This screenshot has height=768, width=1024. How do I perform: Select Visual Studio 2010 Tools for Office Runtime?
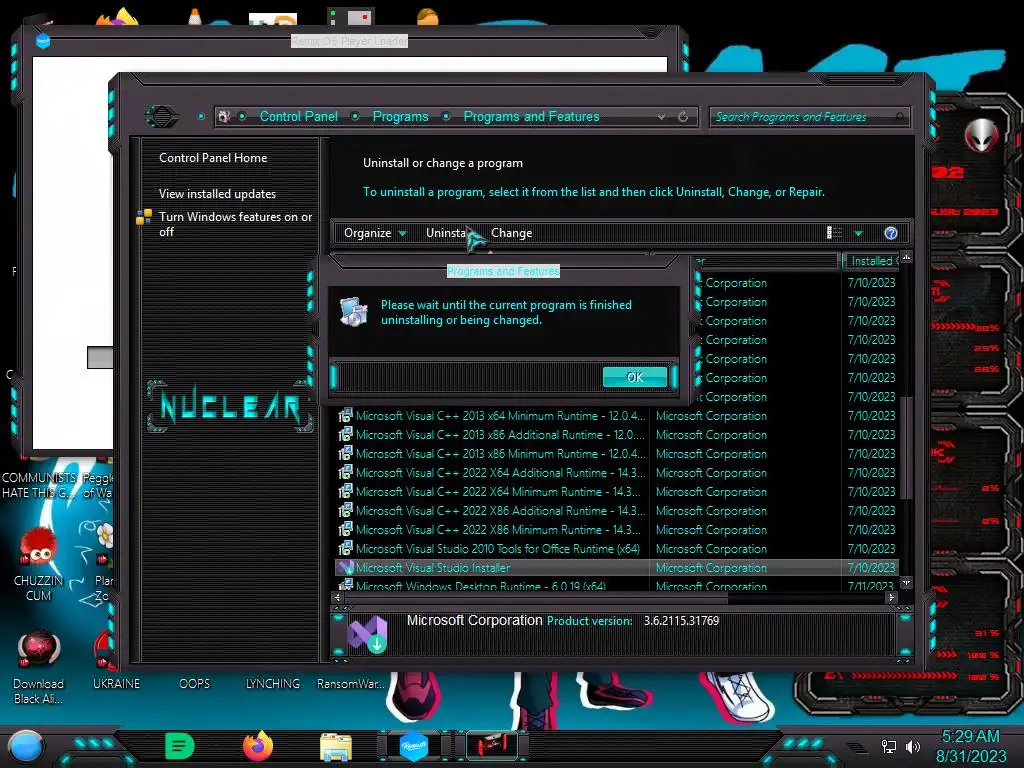pos(498,549)
